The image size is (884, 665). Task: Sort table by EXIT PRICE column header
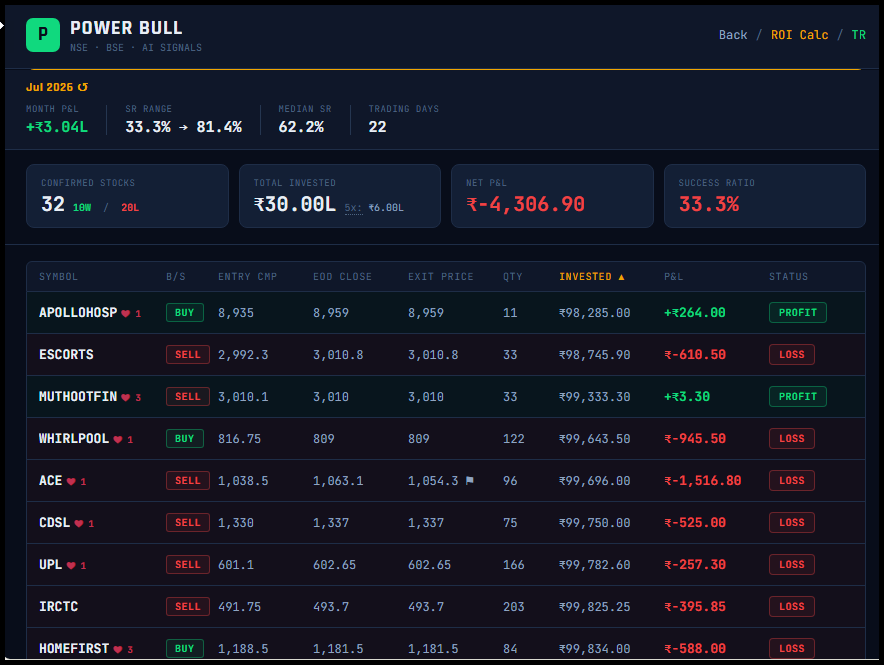click(x=441, y=277)
